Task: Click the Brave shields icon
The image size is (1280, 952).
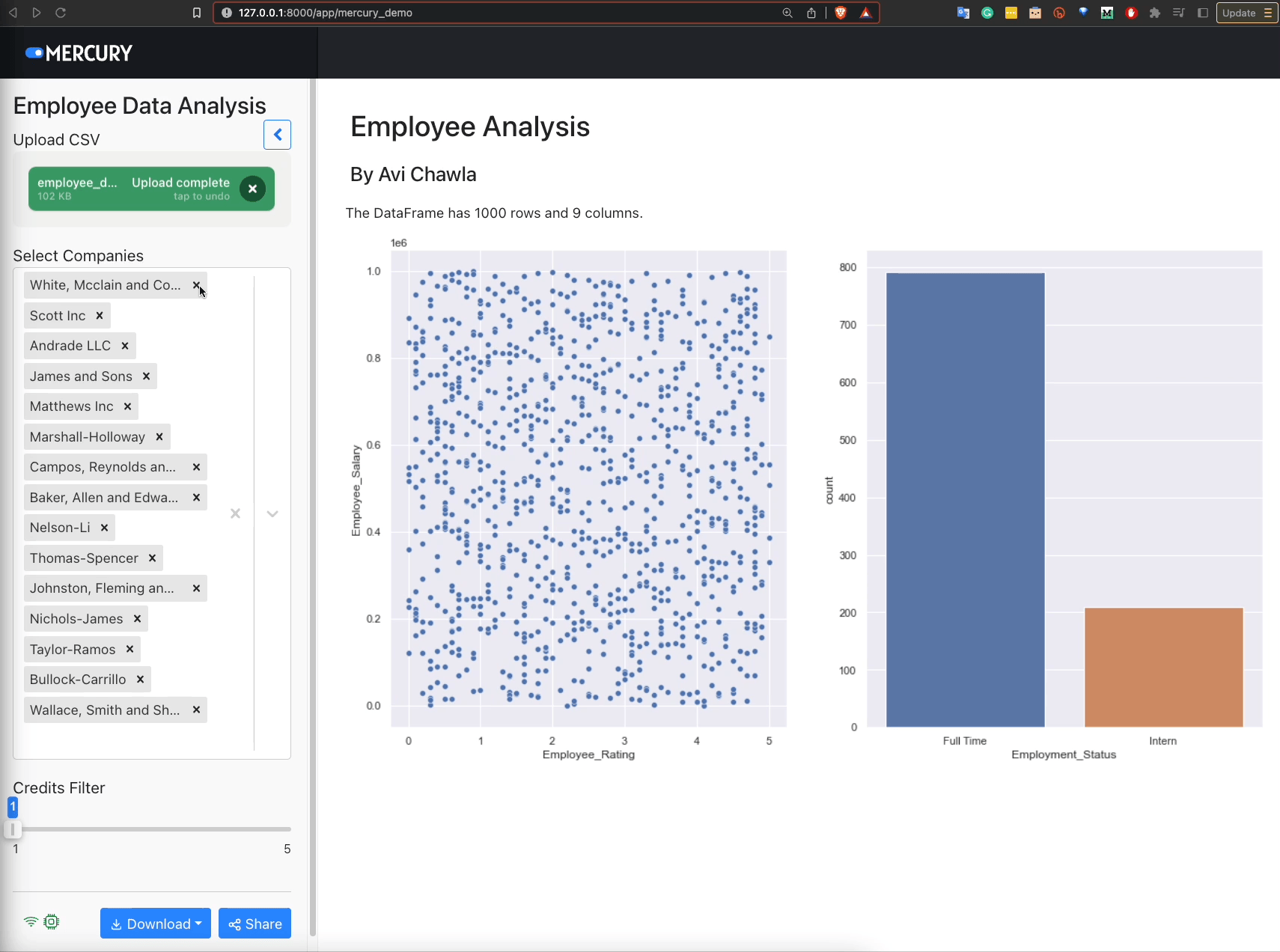Action: click(x=841, y=13)
